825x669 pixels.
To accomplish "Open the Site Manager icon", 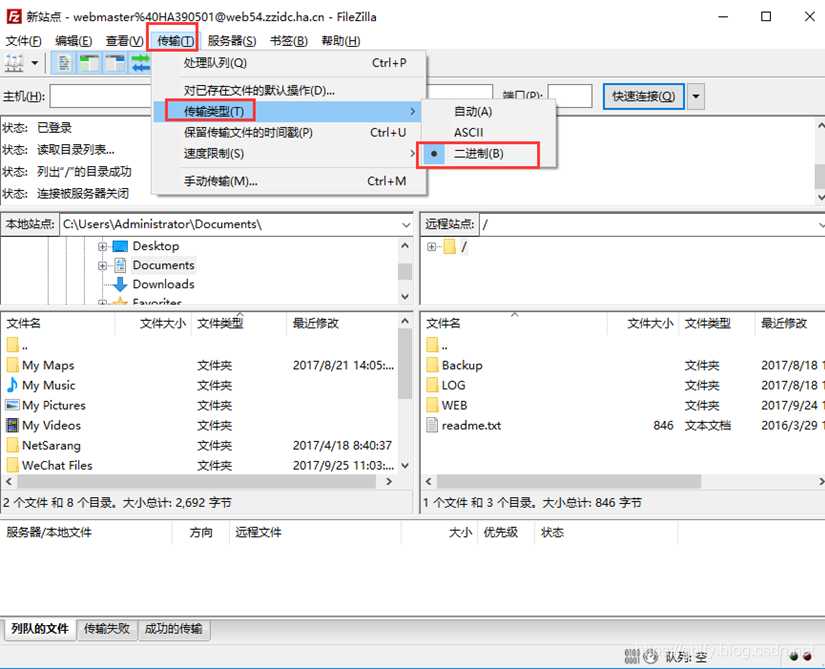I will pos(13,62).
